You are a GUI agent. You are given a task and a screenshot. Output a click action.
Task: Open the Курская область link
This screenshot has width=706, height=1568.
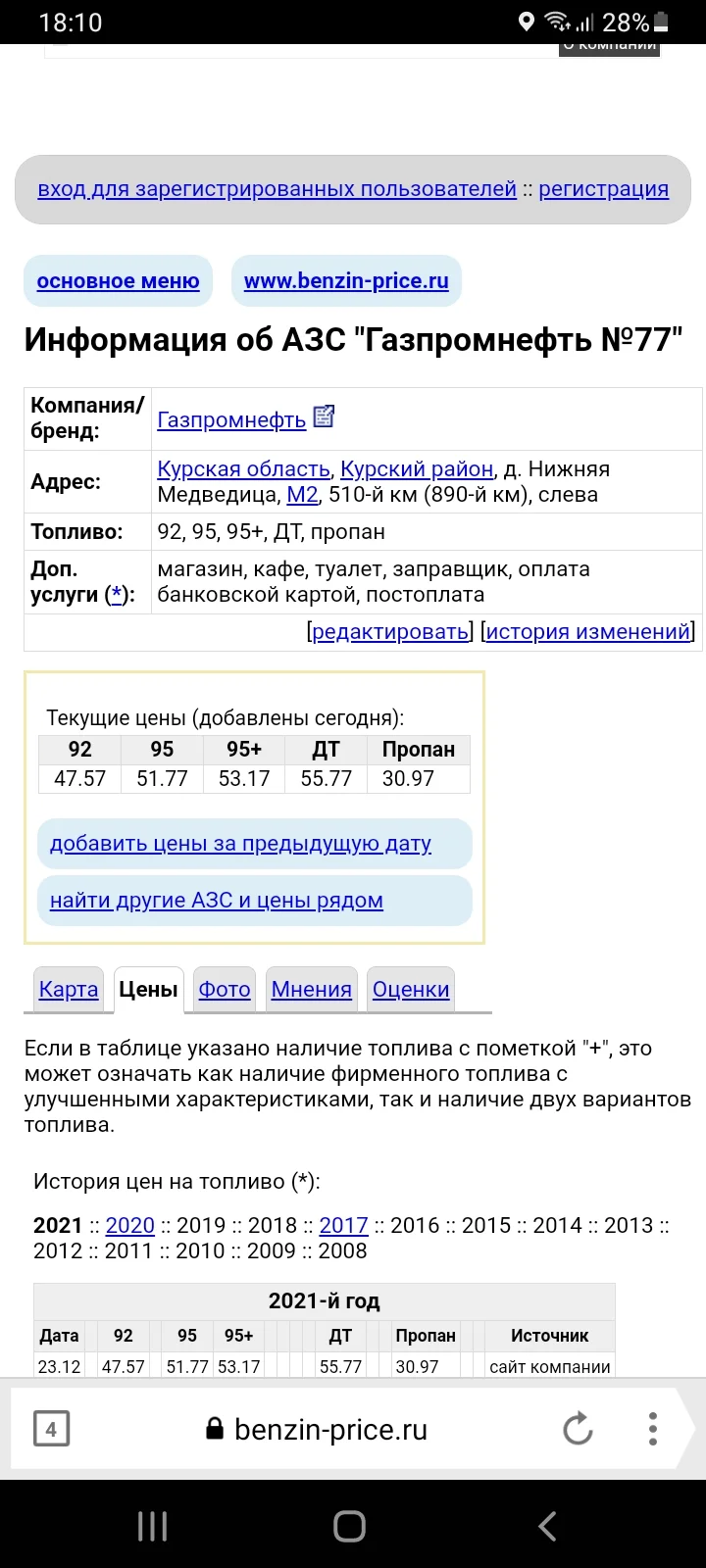pyautogui.click(x=243, y=468)
